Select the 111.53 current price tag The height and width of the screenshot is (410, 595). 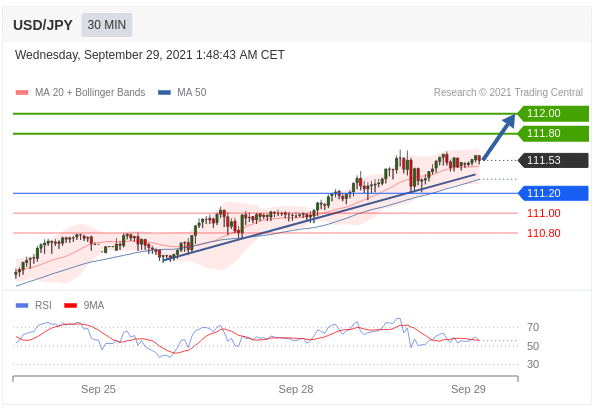pos(553,160)
